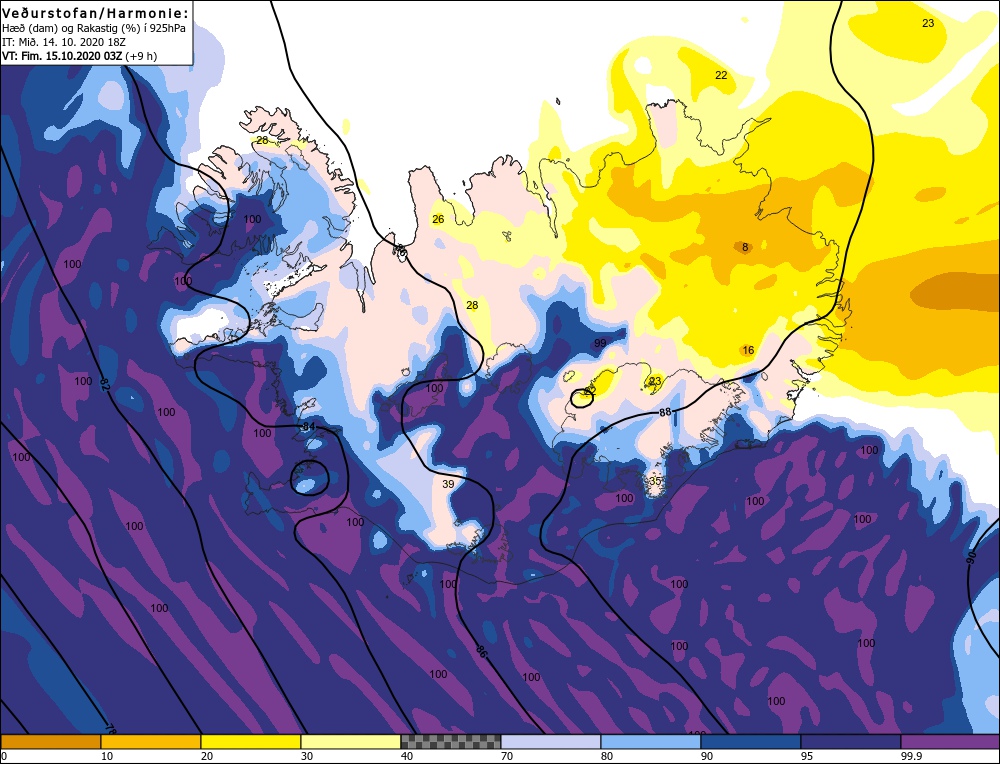Click the orange 10–20 legend swatch
This screenshot has height=764, width=1000.
pyautogui.click(x=151, y=742)
